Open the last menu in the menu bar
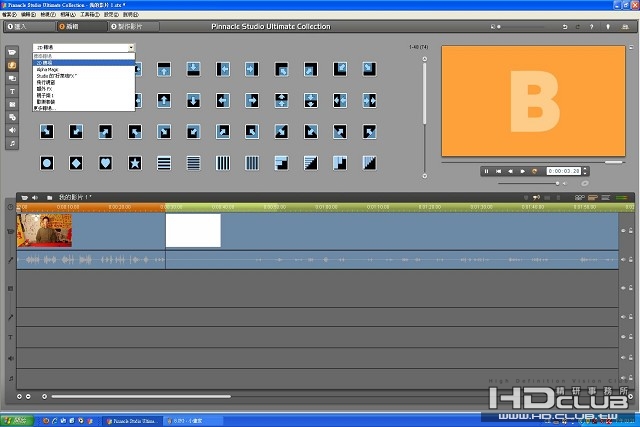Viewport: 640px width, 427px height. pos(131,15)
